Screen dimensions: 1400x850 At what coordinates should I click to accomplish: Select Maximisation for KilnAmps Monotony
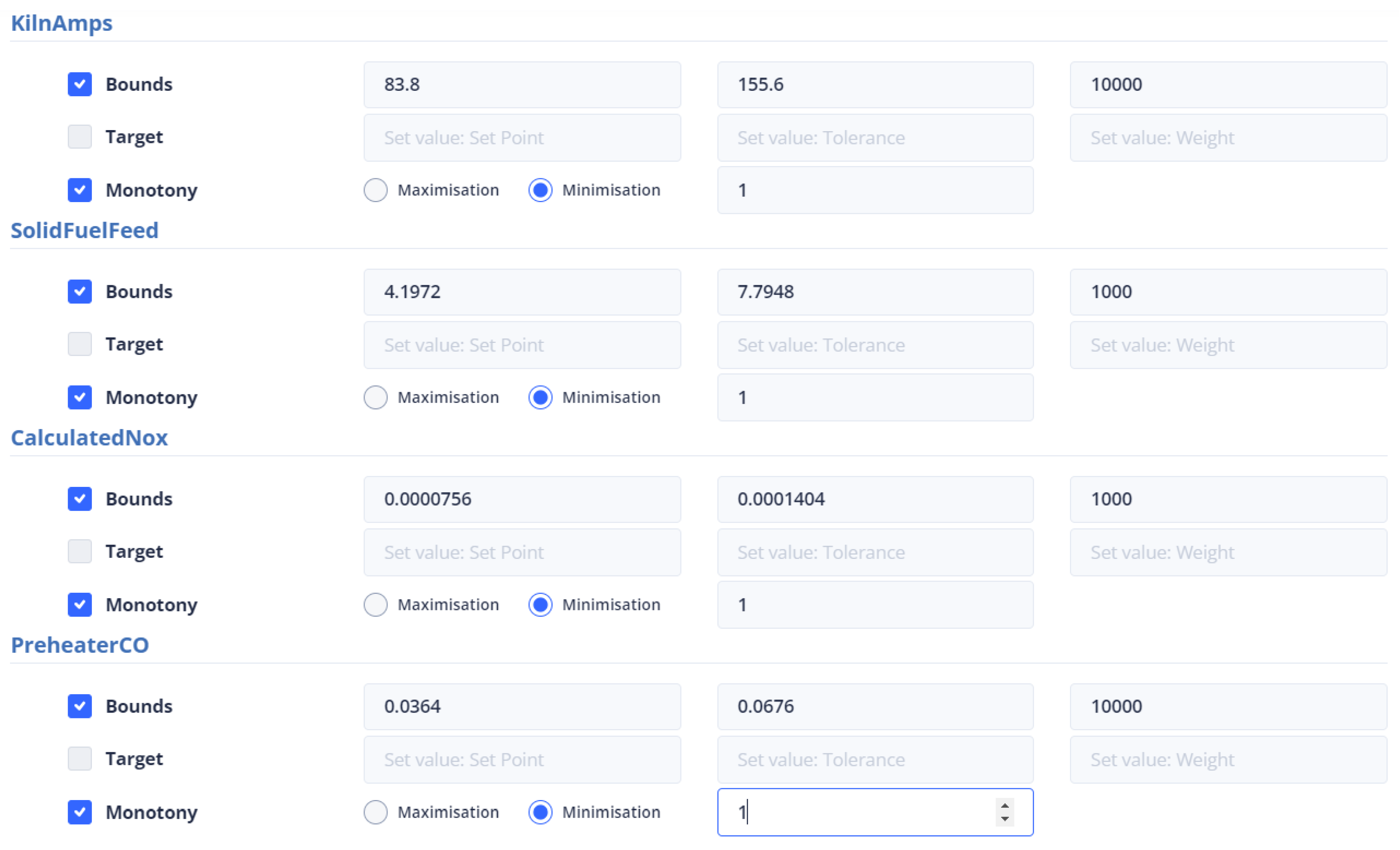tap(376, 190)
